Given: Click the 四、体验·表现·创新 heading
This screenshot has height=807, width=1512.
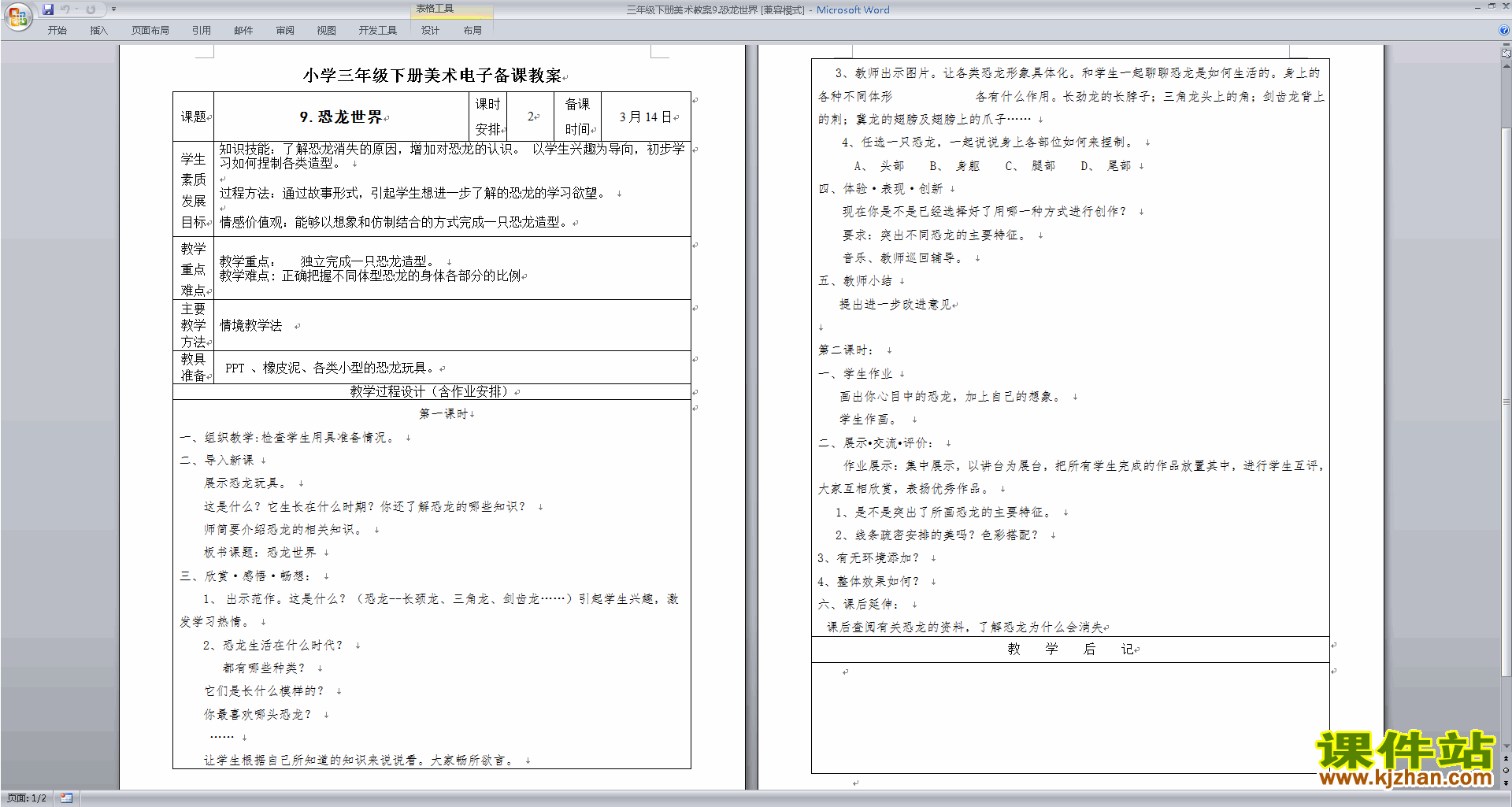Looking at the screenshot, I should [880, 189].
